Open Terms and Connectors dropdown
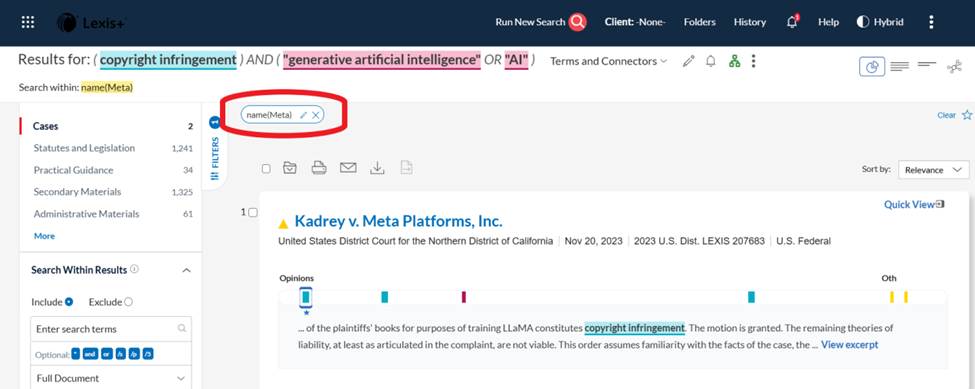Viewport: 975px width, 389px height. [x=609, y=62]
